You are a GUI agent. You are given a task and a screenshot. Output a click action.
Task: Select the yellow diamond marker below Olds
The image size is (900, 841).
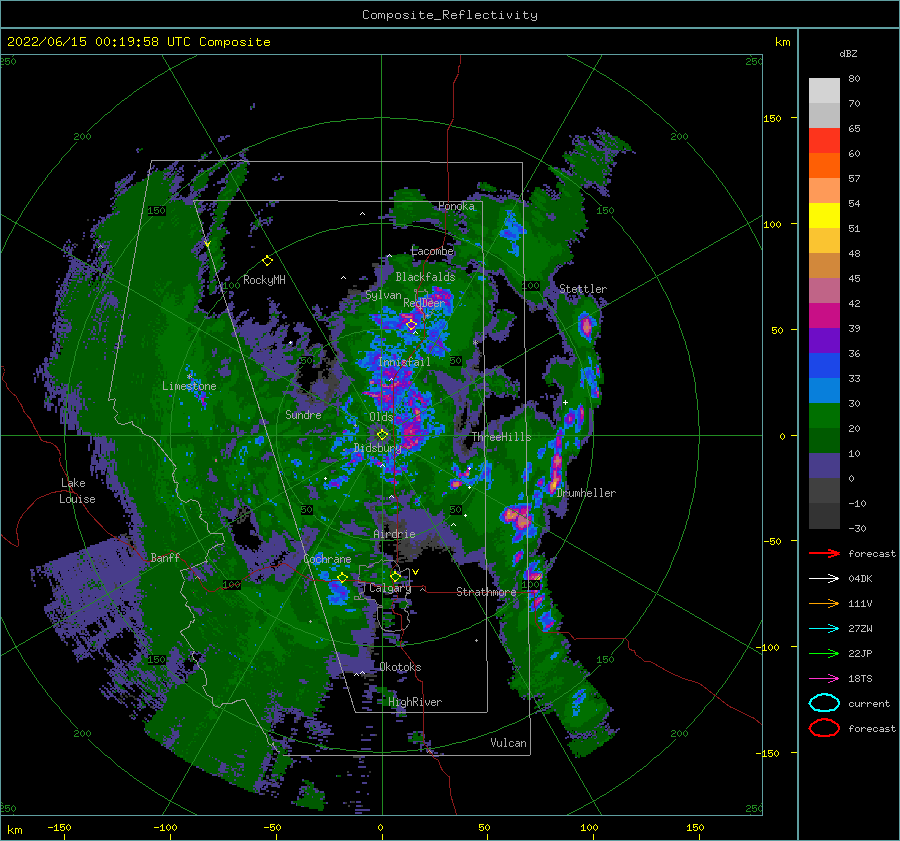click(x=382, y=435)
